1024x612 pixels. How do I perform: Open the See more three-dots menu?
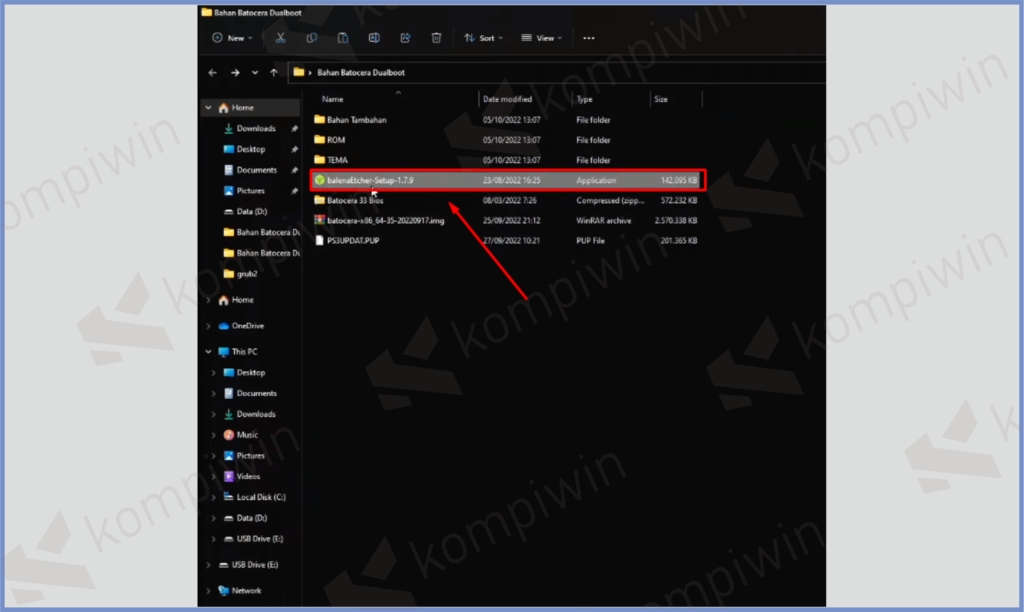[x=588, y=38]
